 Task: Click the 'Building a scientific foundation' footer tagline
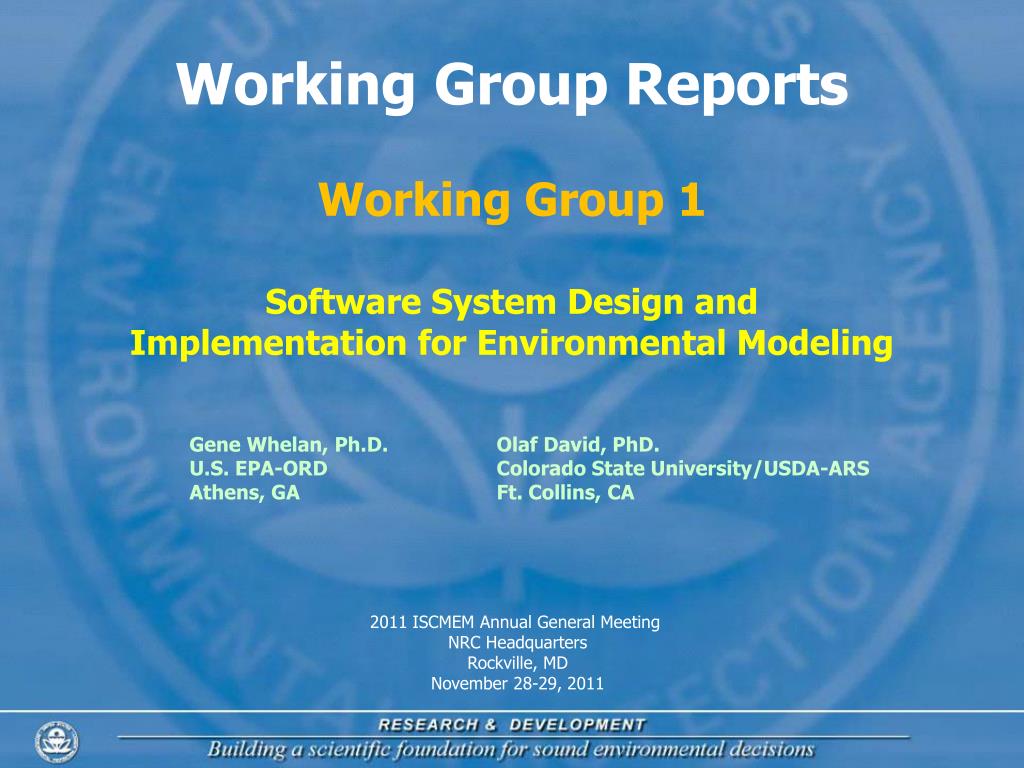511,749
